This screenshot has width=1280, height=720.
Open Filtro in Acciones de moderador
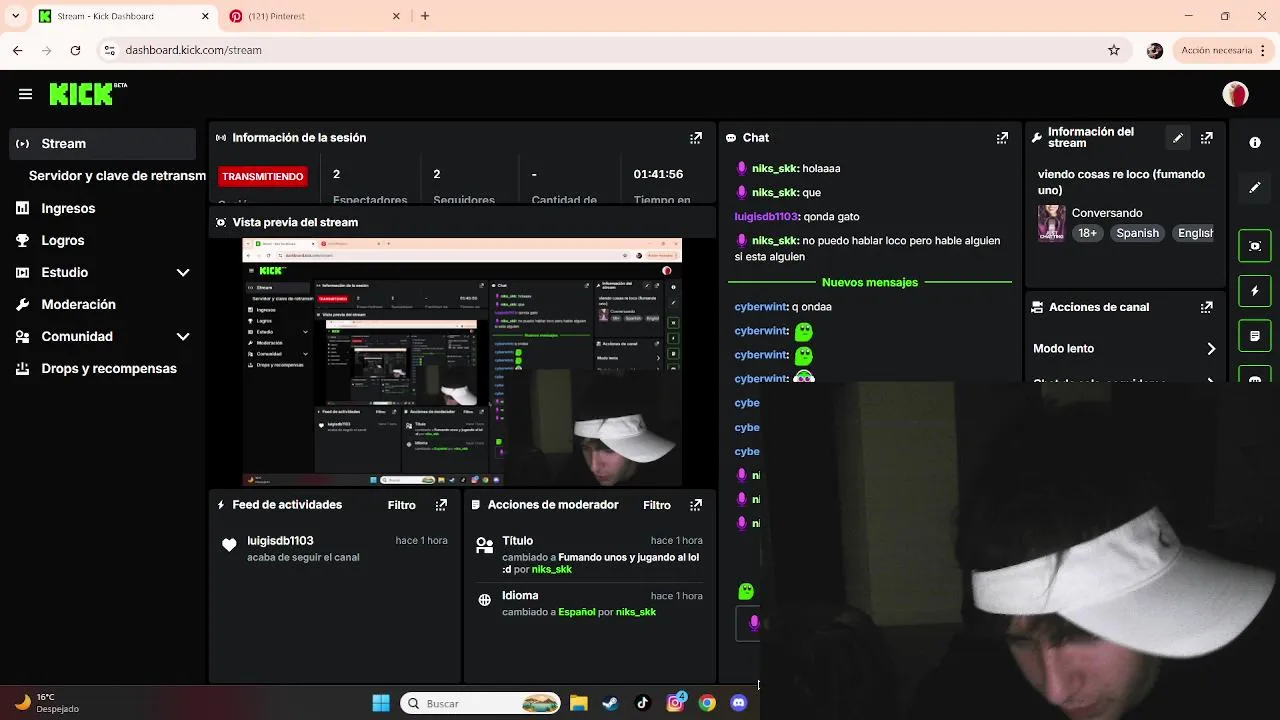[x=656, y=505]
